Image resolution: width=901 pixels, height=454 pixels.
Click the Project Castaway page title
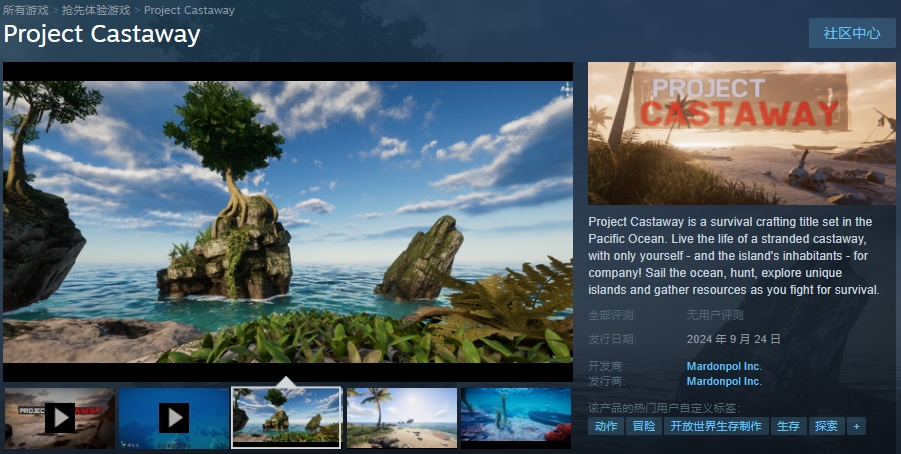coord(102,34)
